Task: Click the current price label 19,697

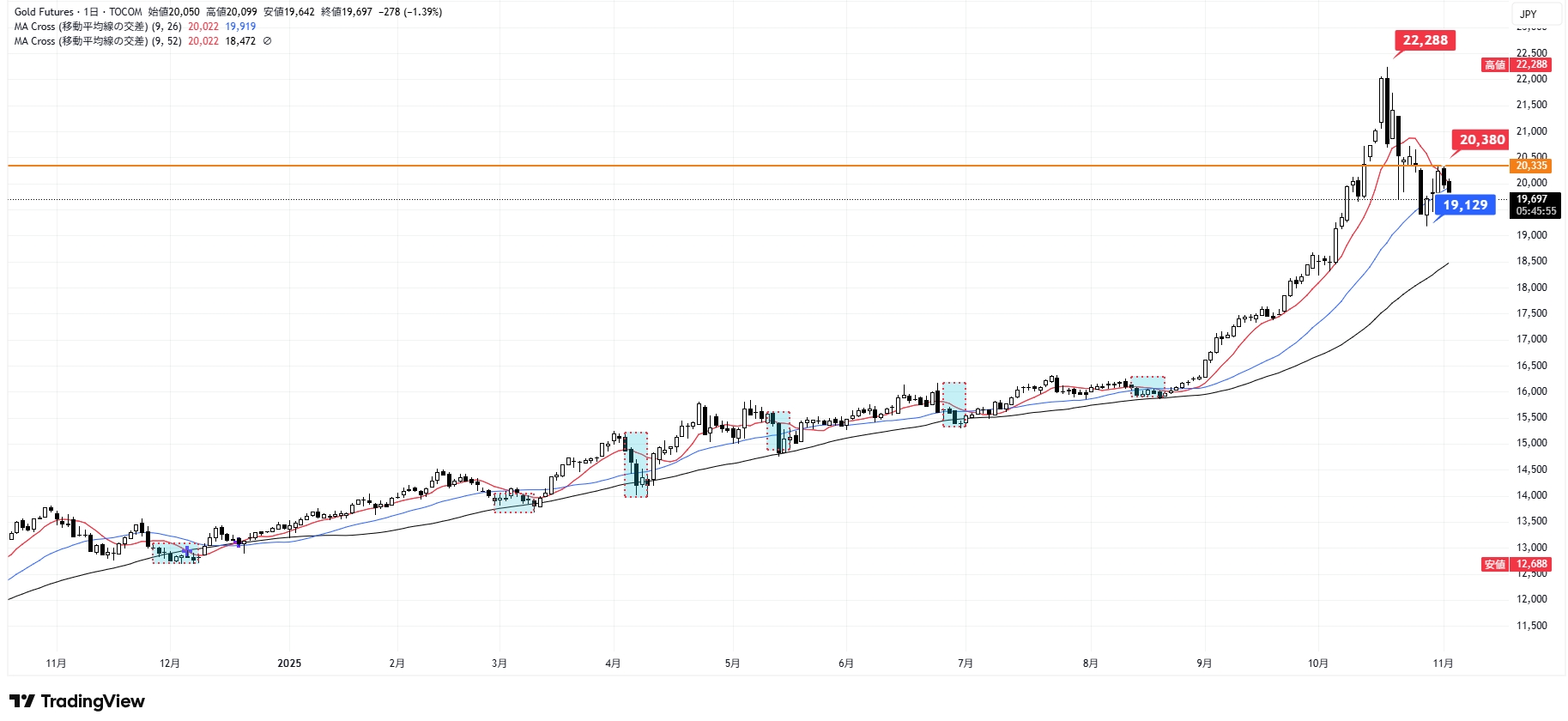Action: (1535, 200)
